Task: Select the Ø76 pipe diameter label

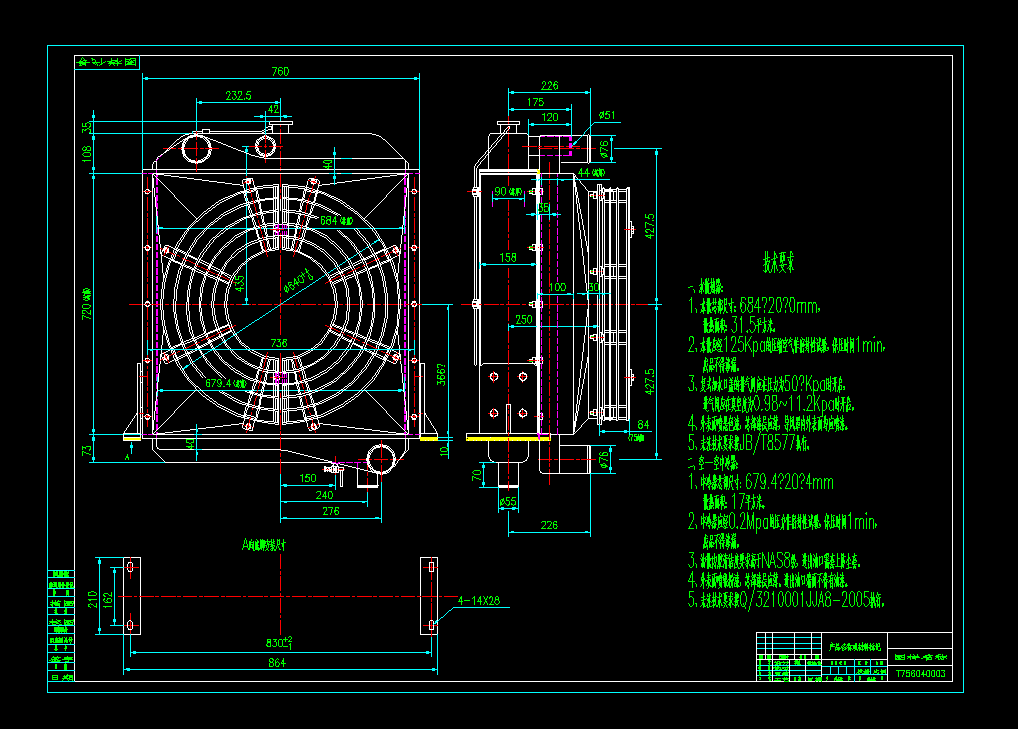Action: 604,147
